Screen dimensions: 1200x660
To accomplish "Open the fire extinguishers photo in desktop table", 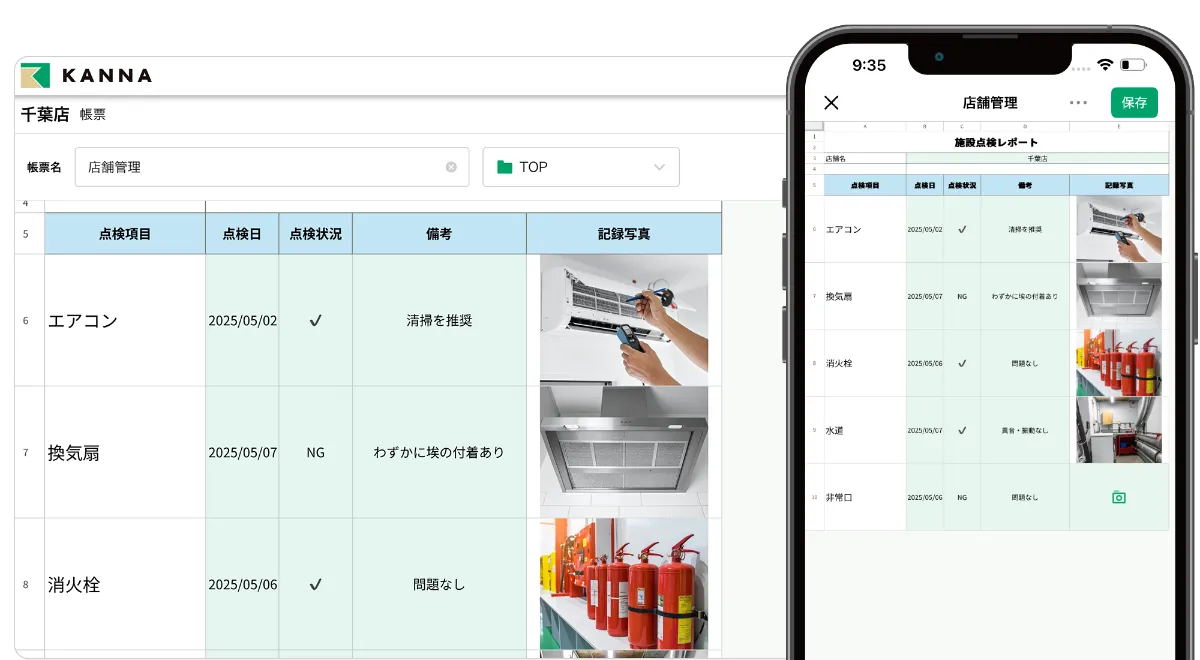I will [624, 584].
